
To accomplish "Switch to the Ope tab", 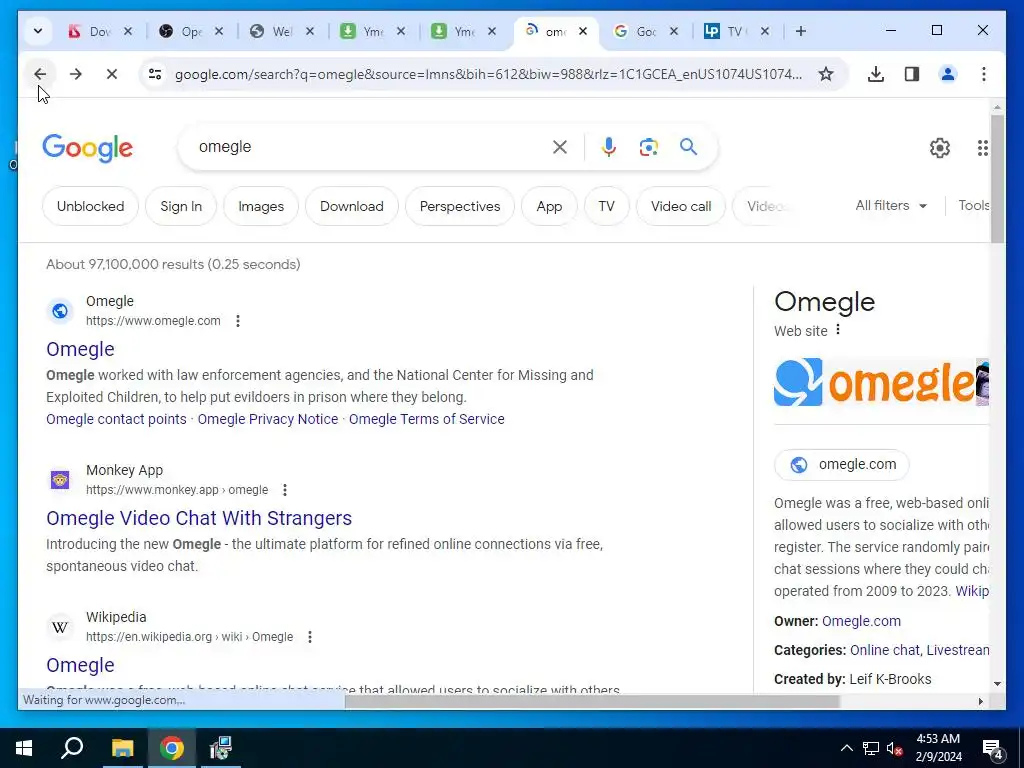I will point(182,31).
